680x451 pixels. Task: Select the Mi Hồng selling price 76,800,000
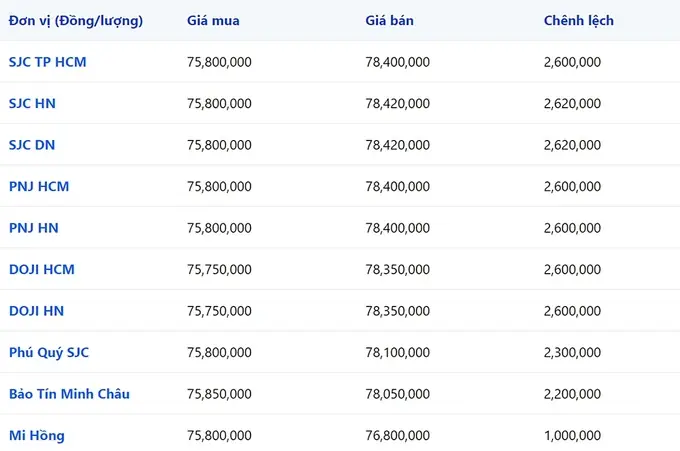pyautogui.click(x=397, y=435)
